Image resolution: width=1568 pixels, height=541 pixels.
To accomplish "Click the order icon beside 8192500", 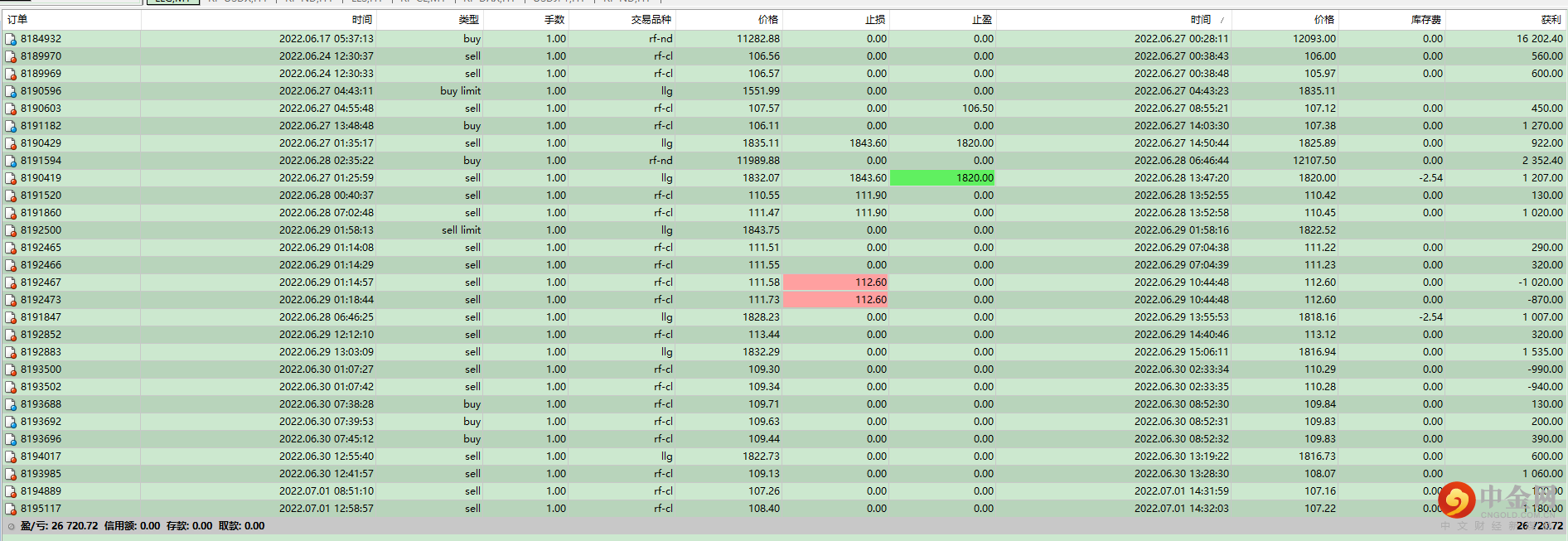I will tap(11, 230).
